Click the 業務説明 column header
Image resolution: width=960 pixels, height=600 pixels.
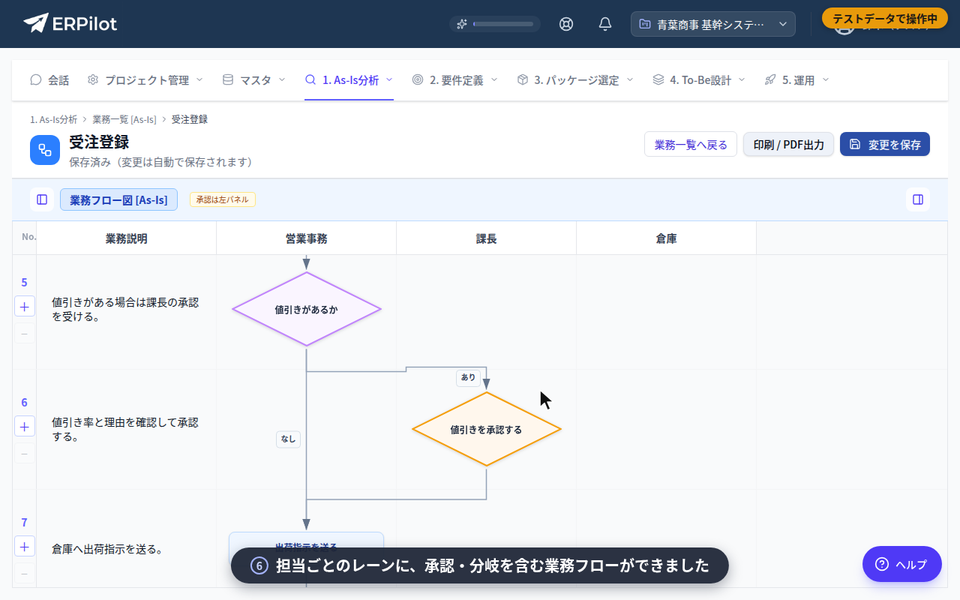point(126,238)
